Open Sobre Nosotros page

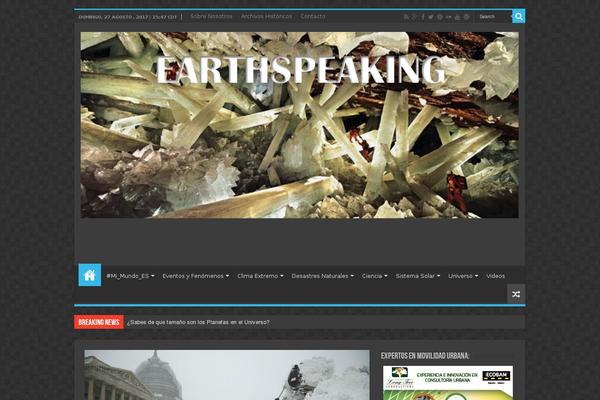211,16
